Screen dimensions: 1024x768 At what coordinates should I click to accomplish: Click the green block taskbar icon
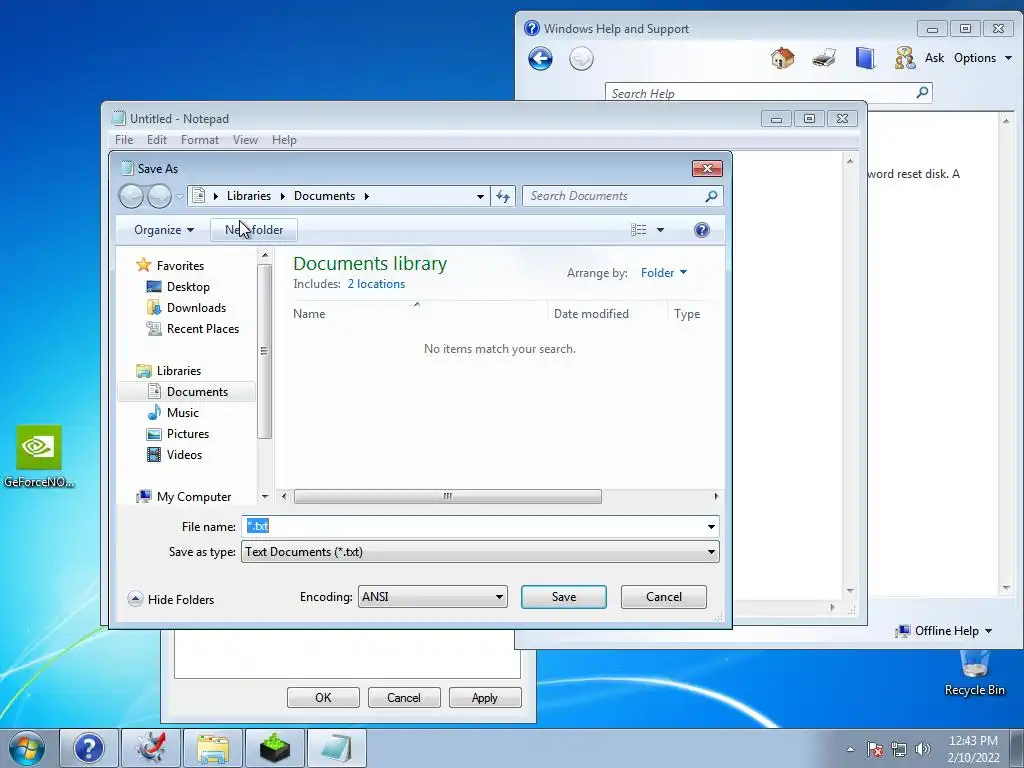click(274, 748)
